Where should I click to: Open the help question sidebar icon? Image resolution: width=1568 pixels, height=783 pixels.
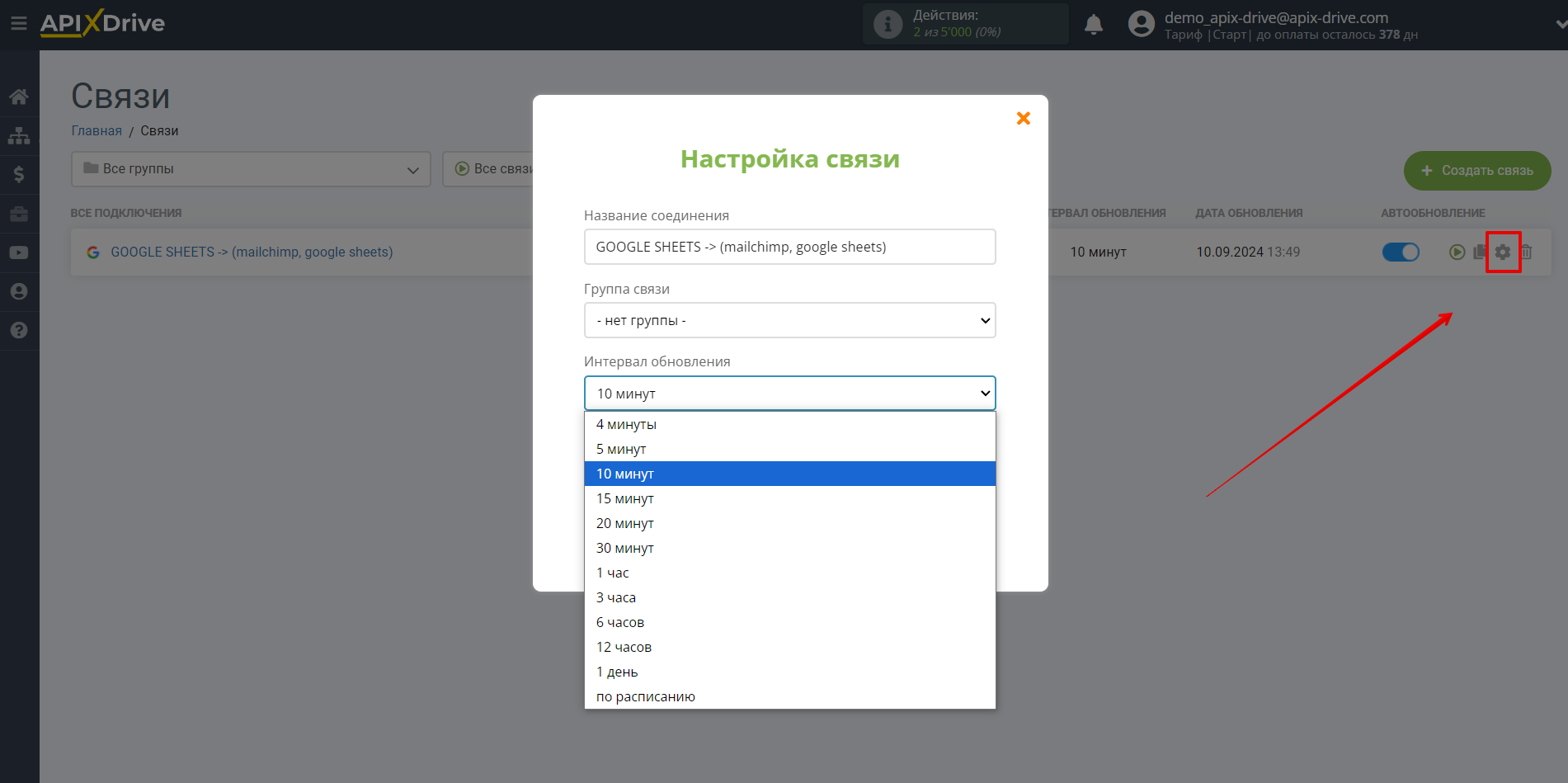click(x=19, y=330)
